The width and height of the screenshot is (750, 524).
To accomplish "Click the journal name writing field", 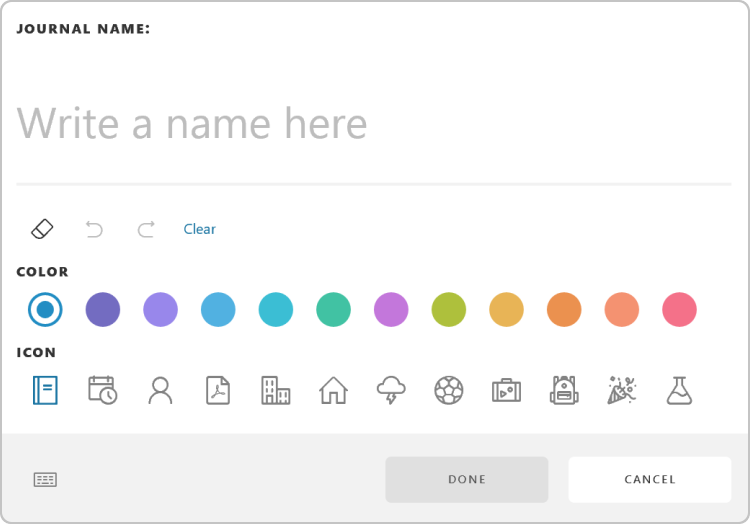I will point(374,125).
